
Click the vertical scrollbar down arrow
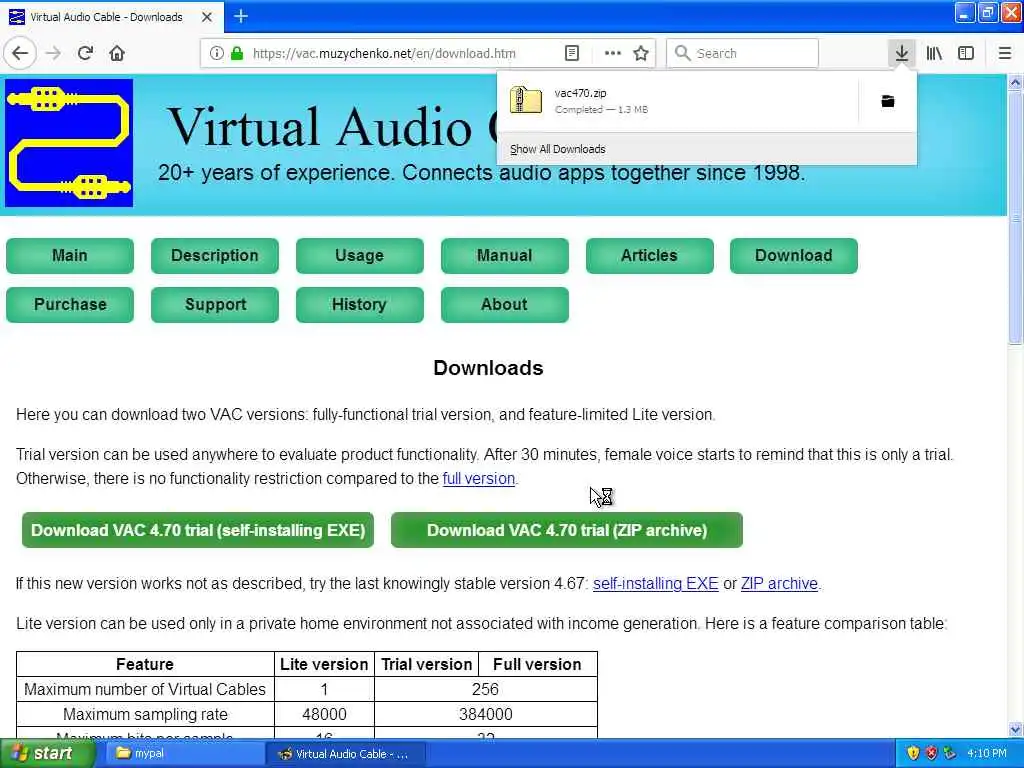point(1015,729)
